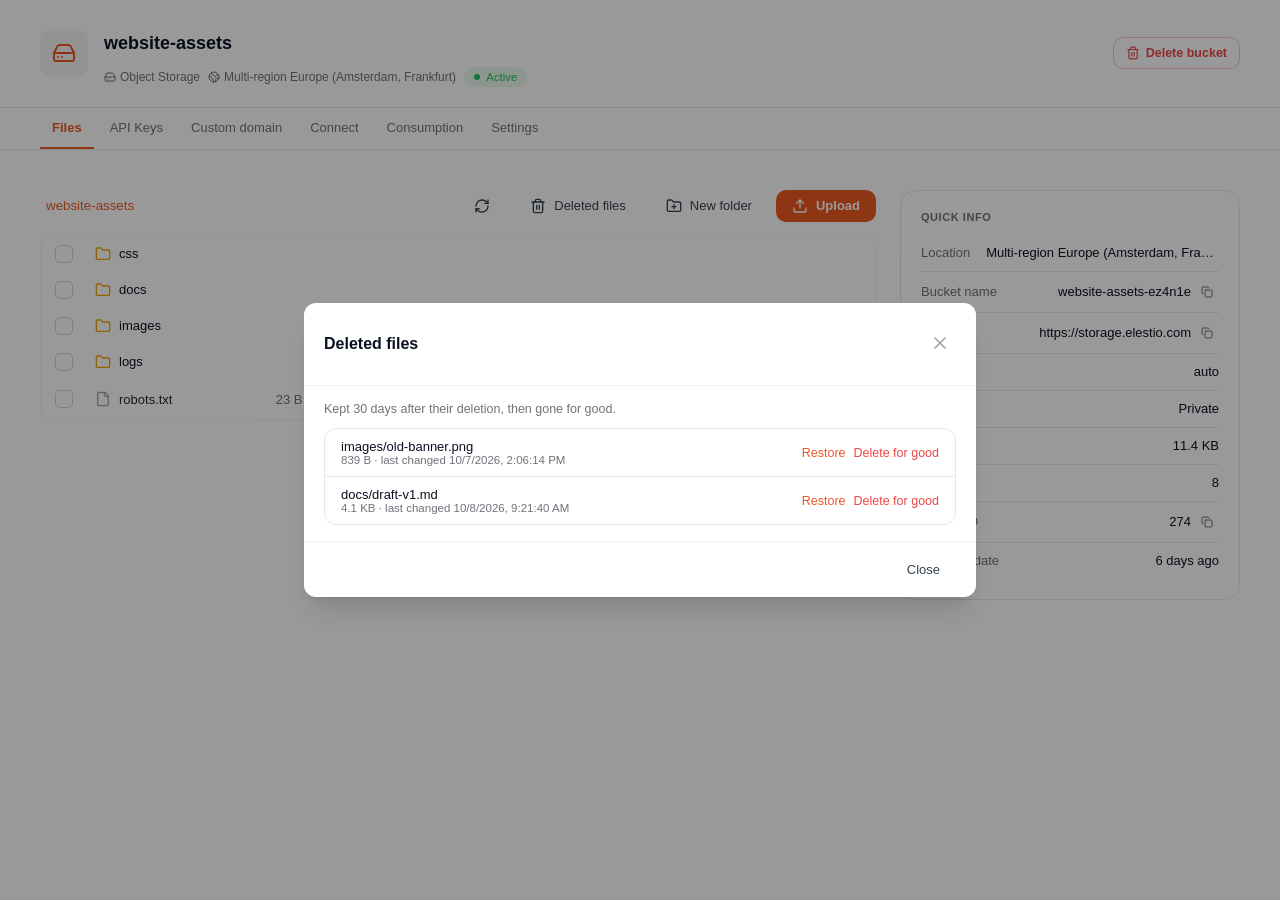
Task: Click the Delete bucket button
Action: pos(1176,53)
